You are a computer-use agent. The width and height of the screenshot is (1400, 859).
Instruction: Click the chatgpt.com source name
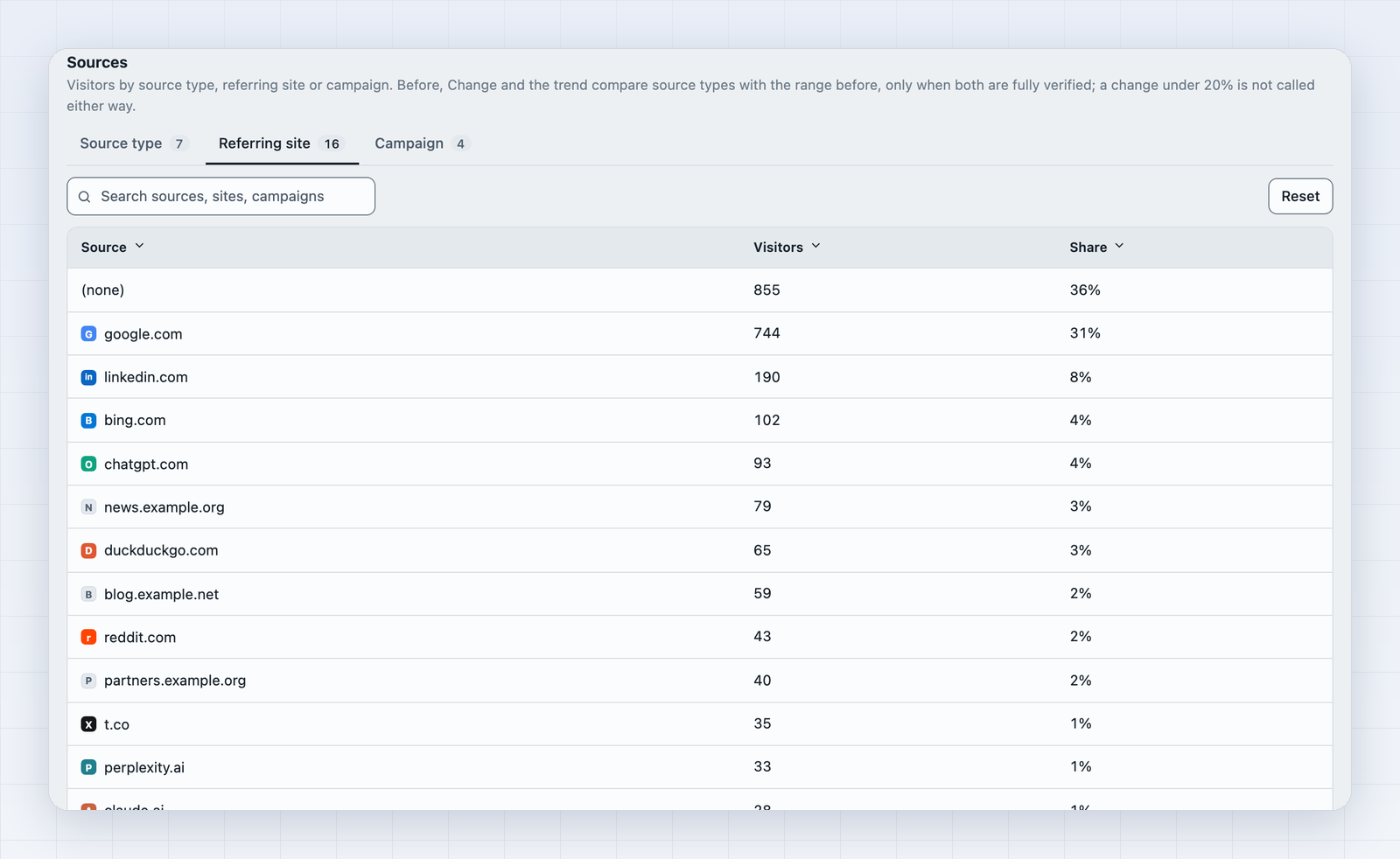pyautogui.click(x=146, y=464)
